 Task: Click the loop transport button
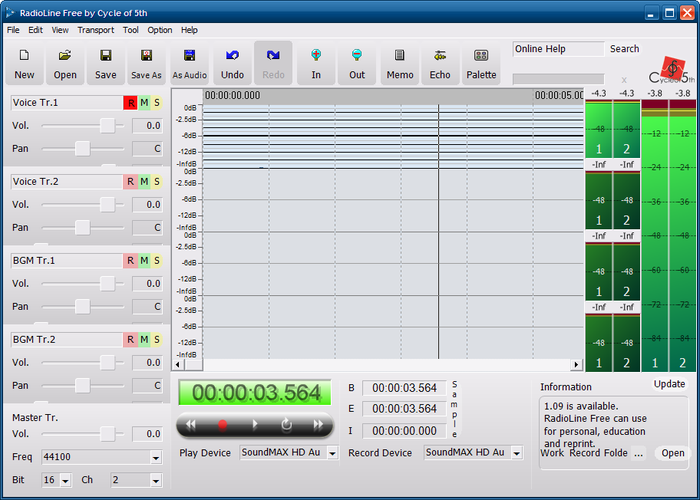286,425
